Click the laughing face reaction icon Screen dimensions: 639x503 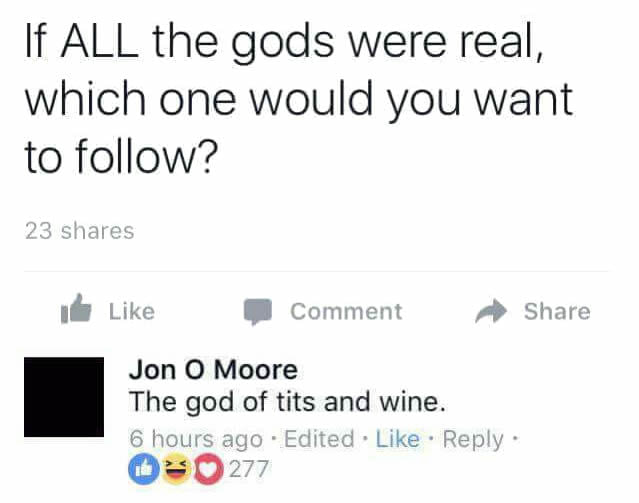(176, 469)
